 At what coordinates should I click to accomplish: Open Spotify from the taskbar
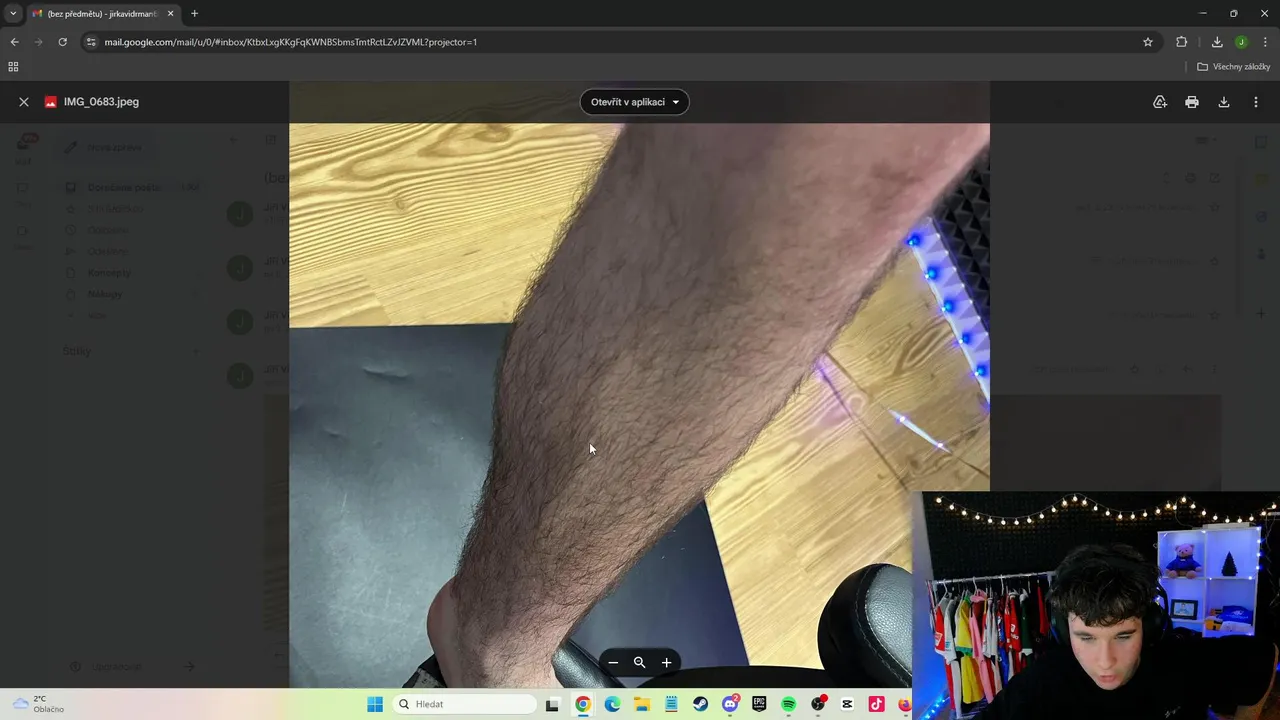coord(789,704)
